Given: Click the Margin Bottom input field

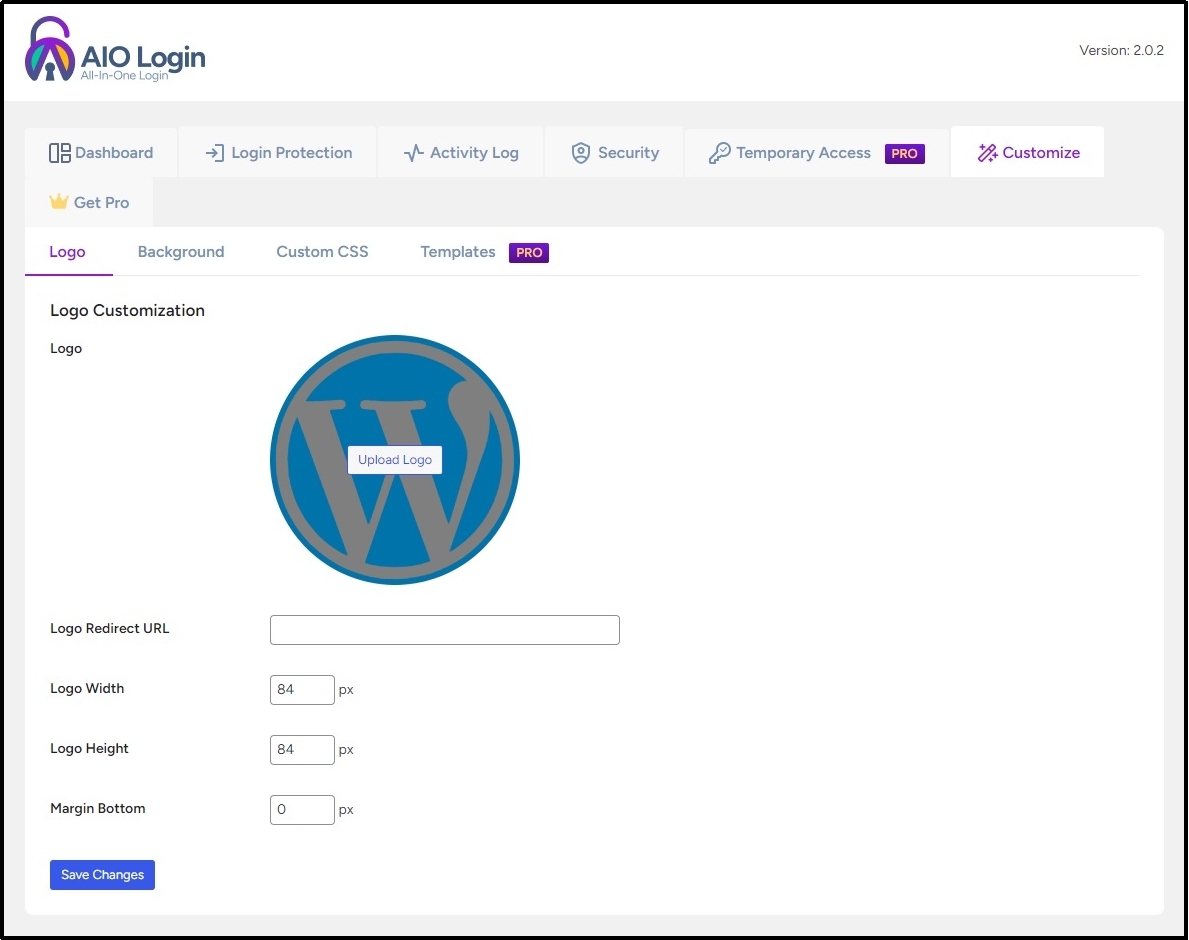Looking at the screenshot, I should tap(301, 809).
